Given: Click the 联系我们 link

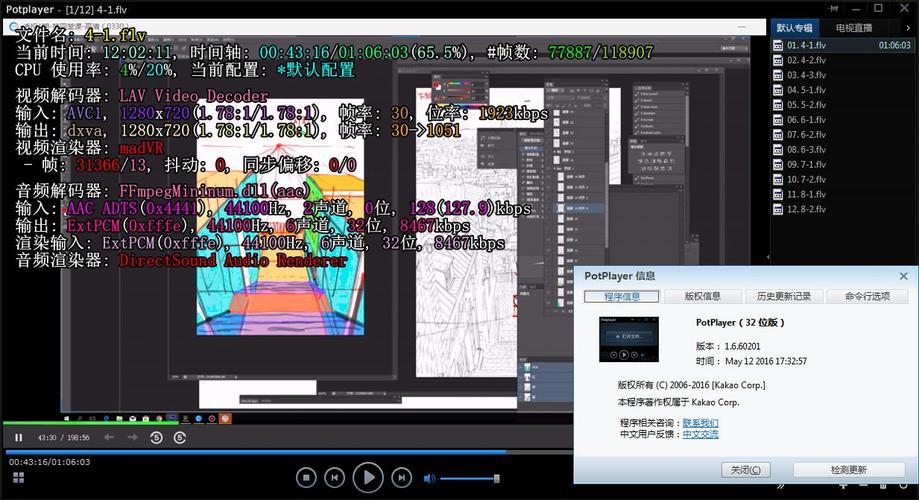Looking at the screenshot, I should coord(700,423).
